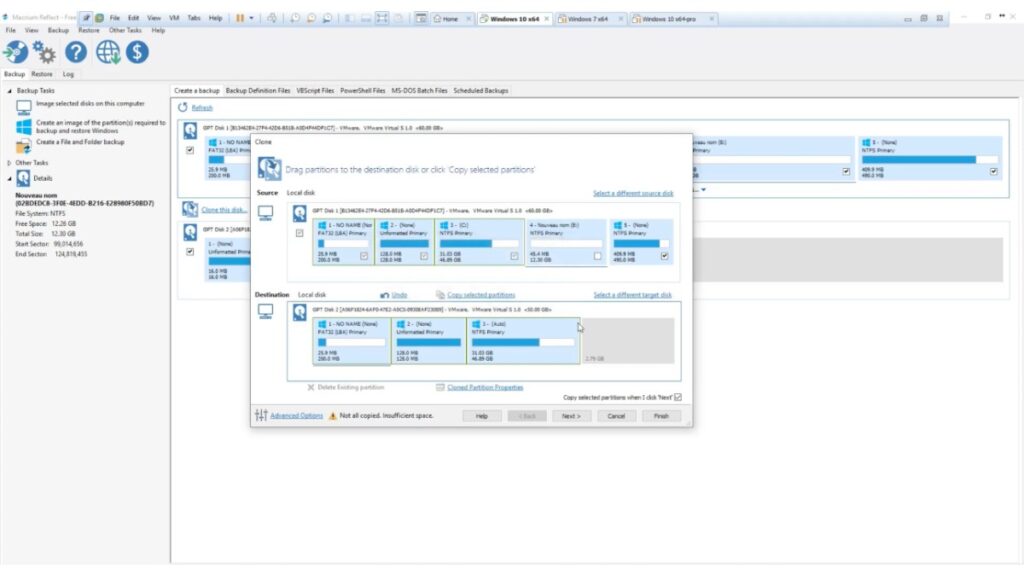Open the Restore menu in menu bar
1024x575 pixels.
click(89, 30)
